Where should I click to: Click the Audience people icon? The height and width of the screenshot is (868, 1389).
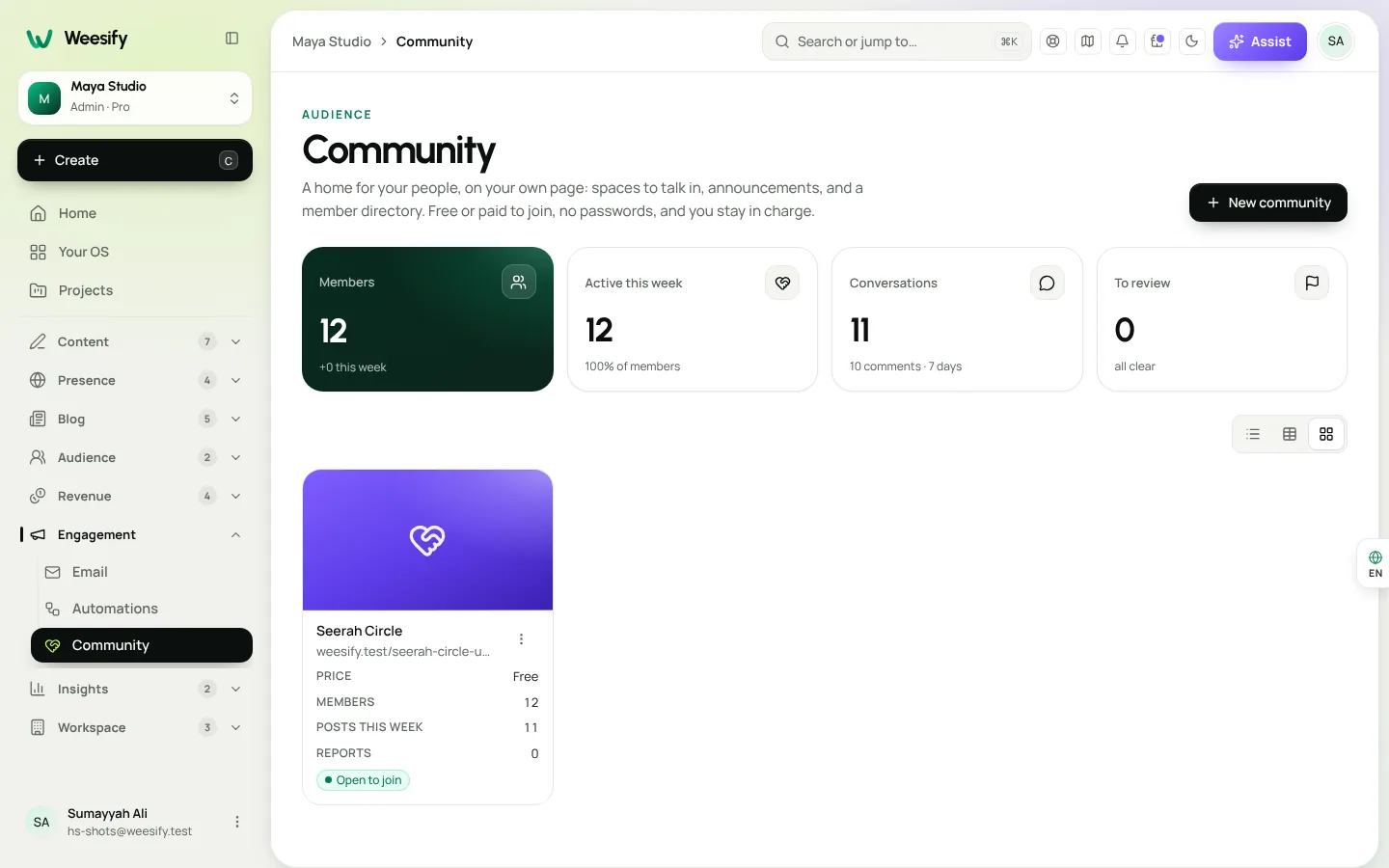tap(38, 457)
